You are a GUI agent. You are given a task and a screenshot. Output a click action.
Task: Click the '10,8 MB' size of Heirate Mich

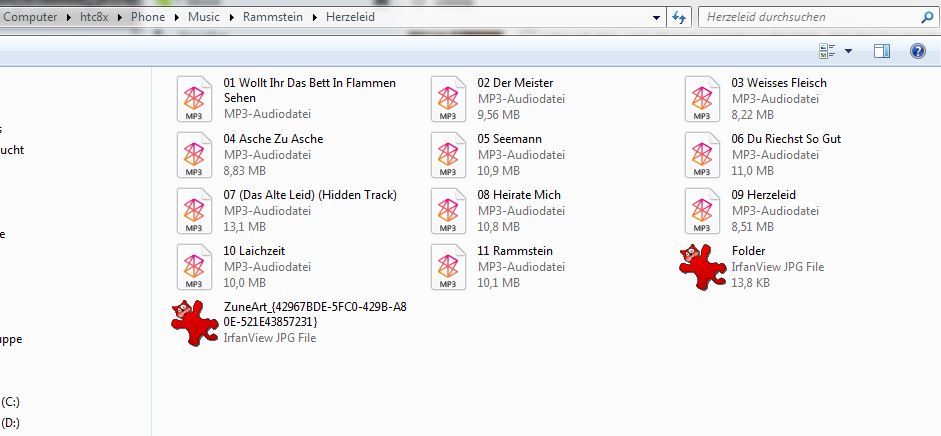click(x=499, y=227)
